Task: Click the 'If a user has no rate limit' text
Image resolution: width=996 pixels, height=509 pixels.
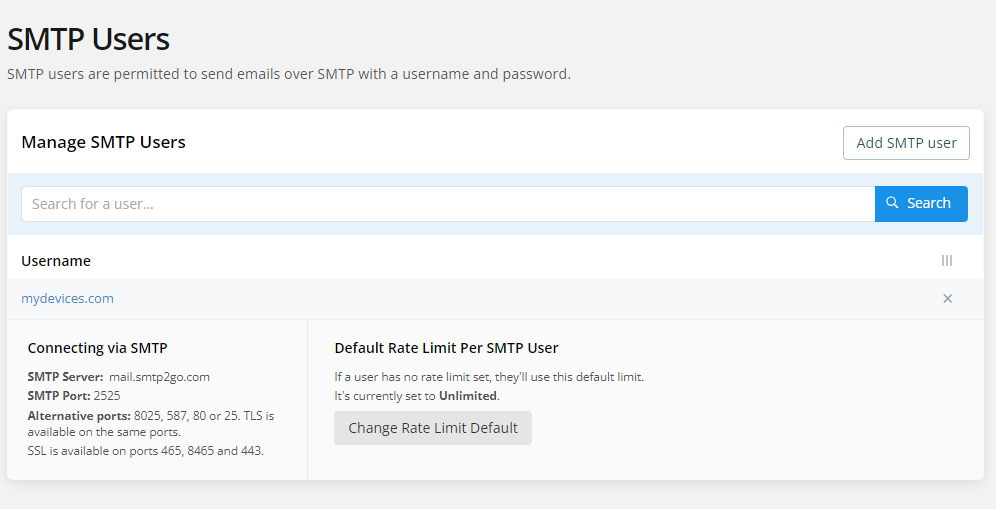Action: click(489, 377)
